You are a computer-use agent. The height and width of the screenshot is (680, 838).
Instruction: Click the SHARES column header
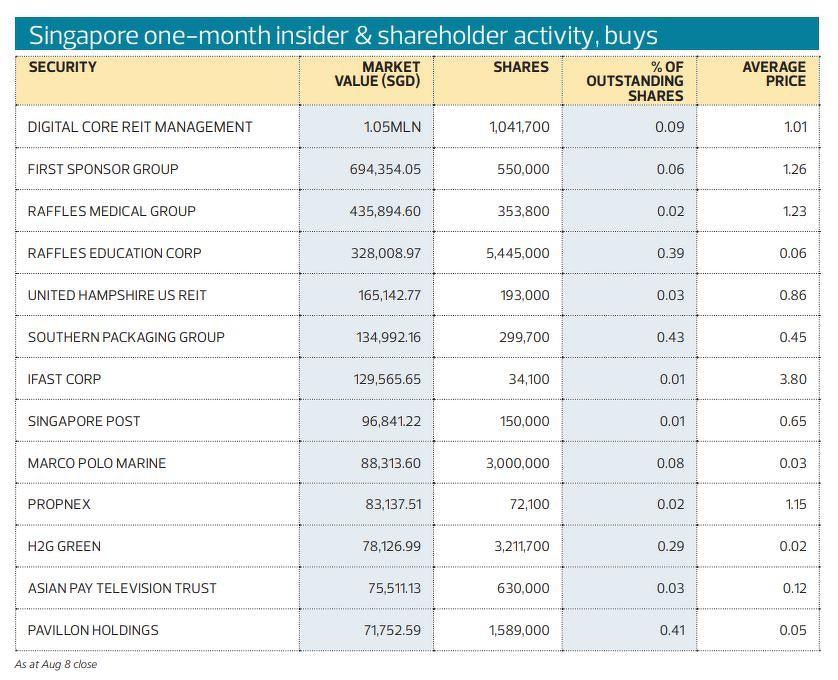point(520,67)
